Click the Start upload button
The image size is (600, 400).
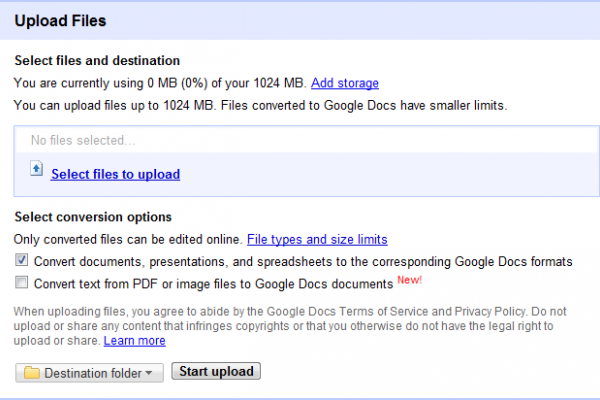click(216, 371)
